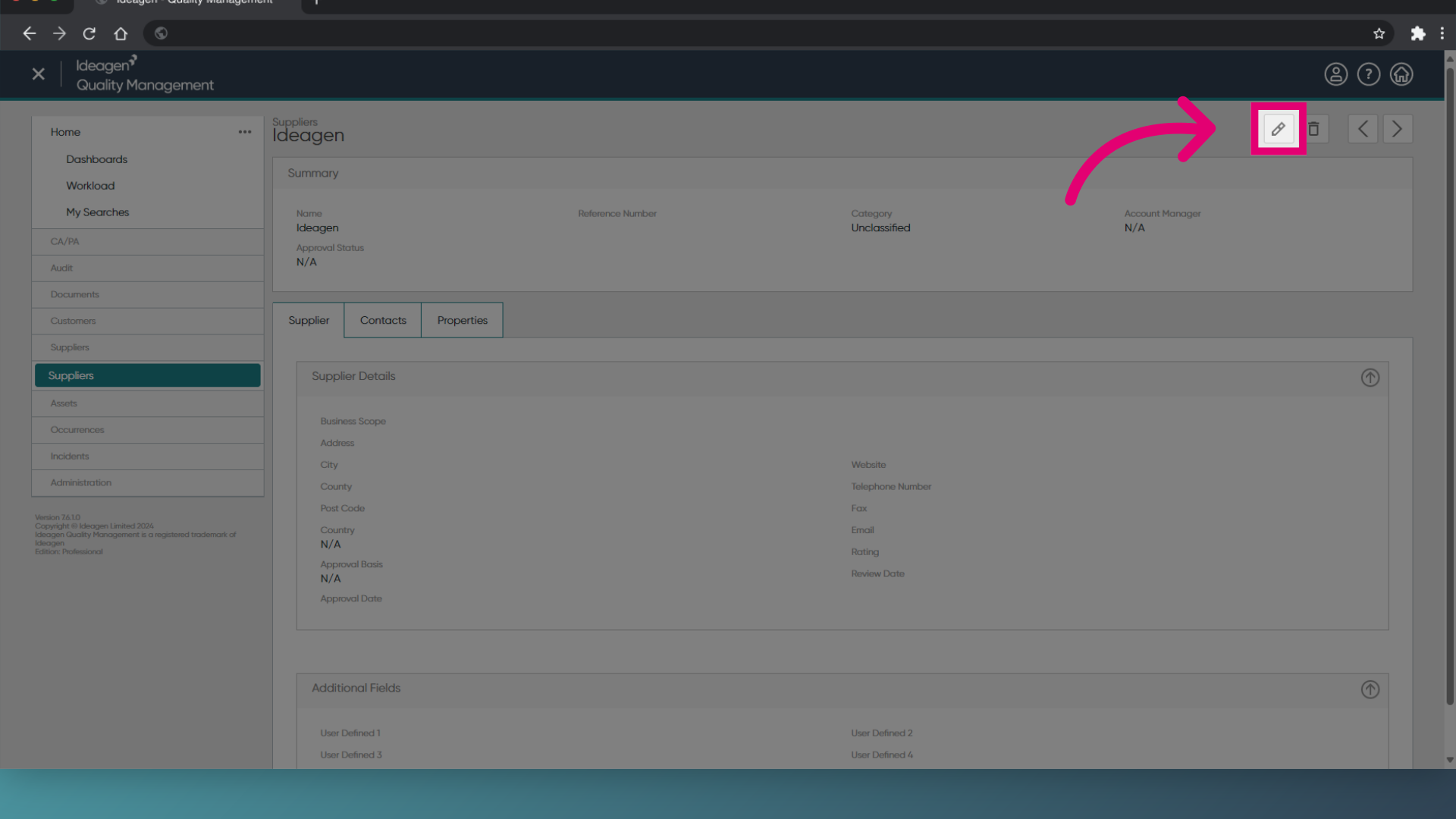Bookmark this page with star icon
This screenshot has height=819, width=1456.
(1379, 33)
